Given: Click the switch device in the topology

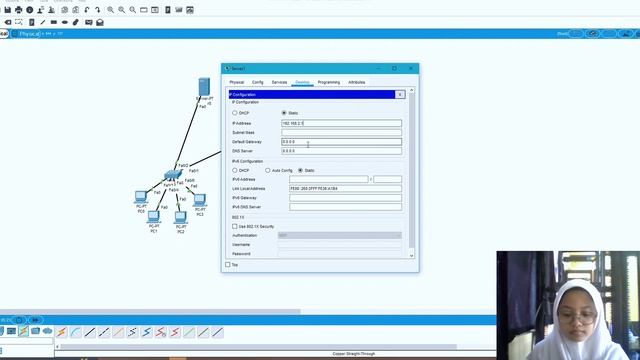Looking at the screenshot, I should pos(173,175).
